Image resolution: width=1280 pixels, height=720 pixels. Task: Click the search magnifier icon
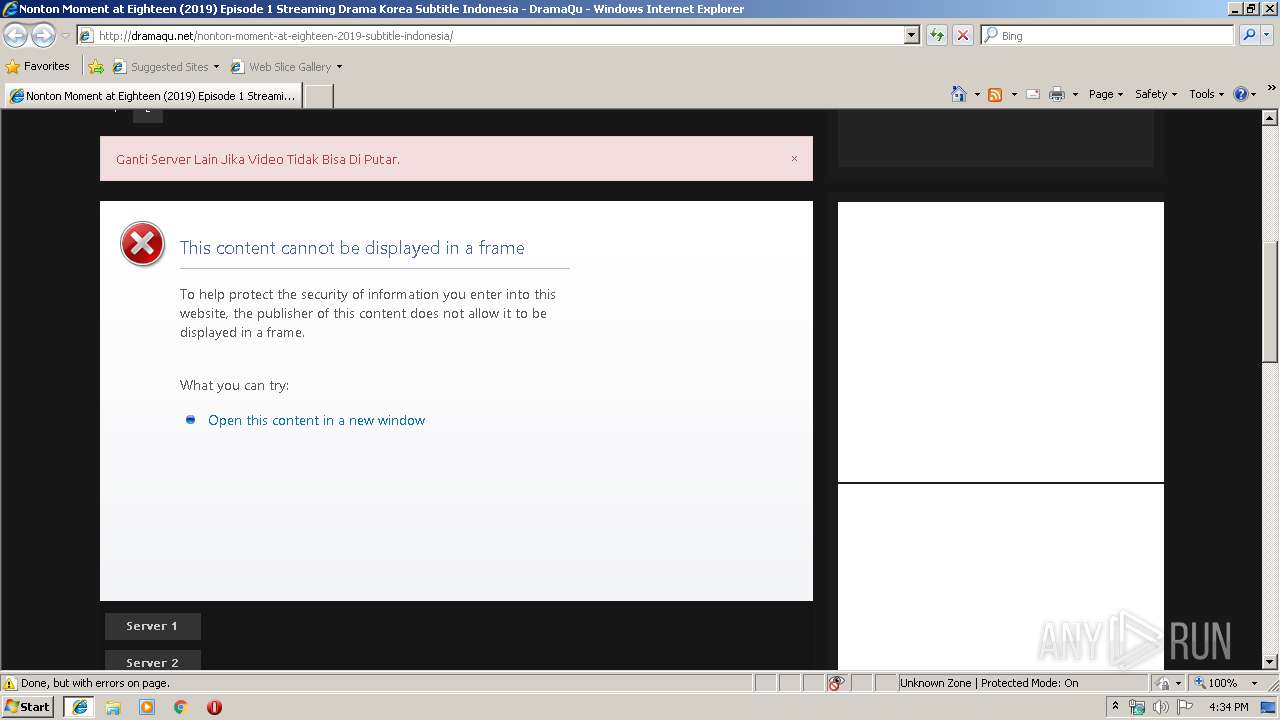(x=1248, y=35)
